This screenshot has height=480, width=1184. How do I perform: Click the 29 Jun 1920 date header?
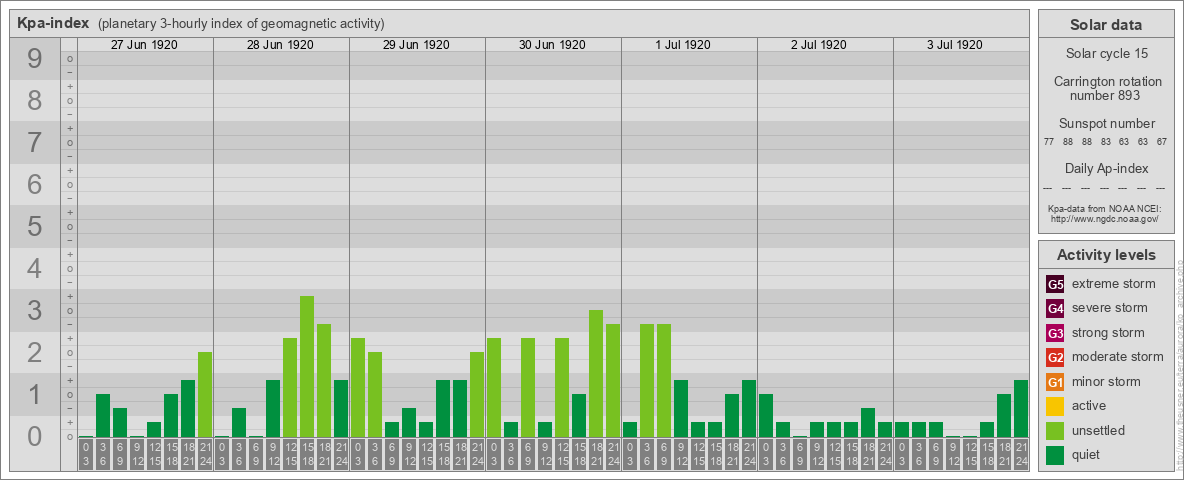pyautogui.click(x=416, y=45)
